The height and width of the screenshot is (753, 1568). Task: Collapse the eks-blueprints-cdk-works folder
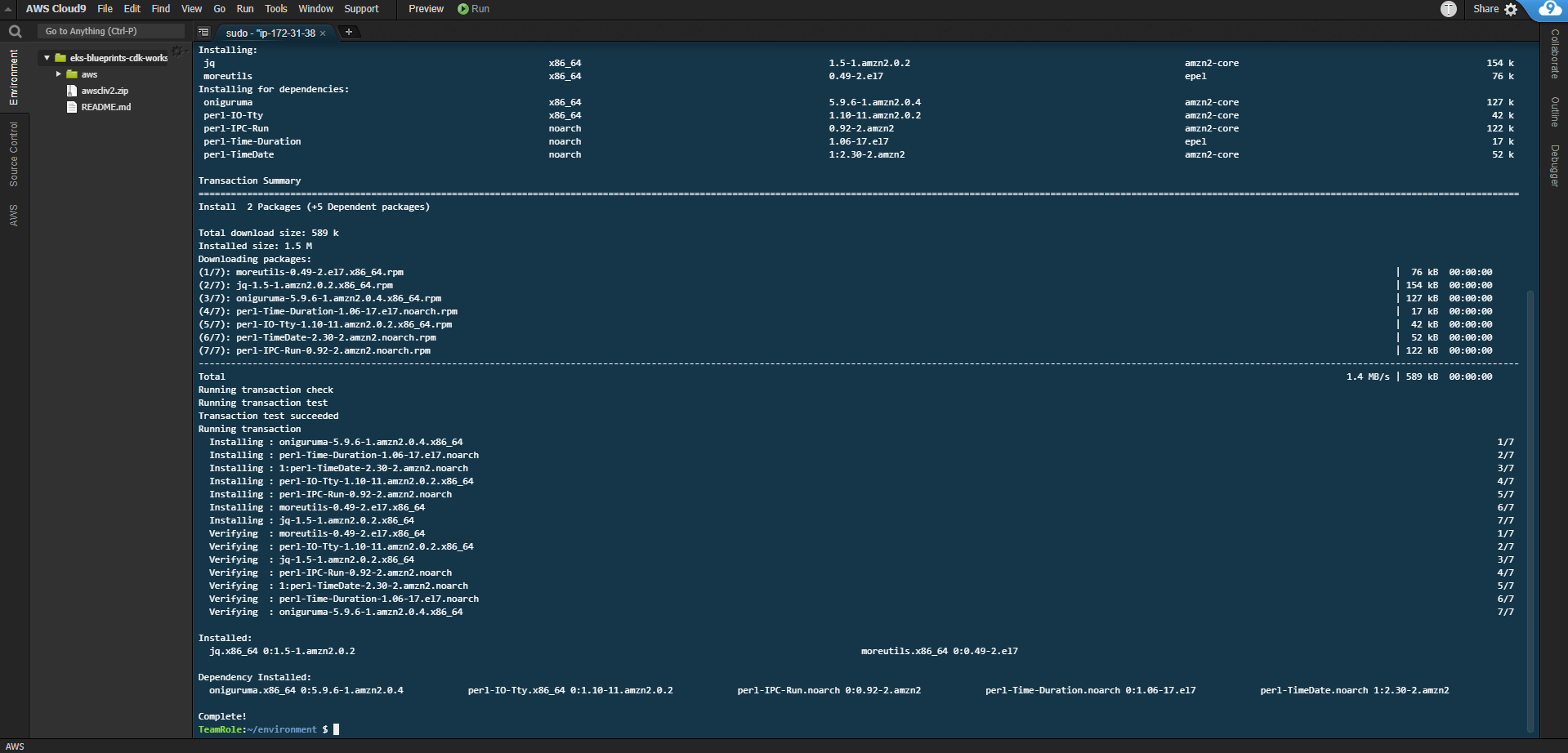click(x=47, y=57)
